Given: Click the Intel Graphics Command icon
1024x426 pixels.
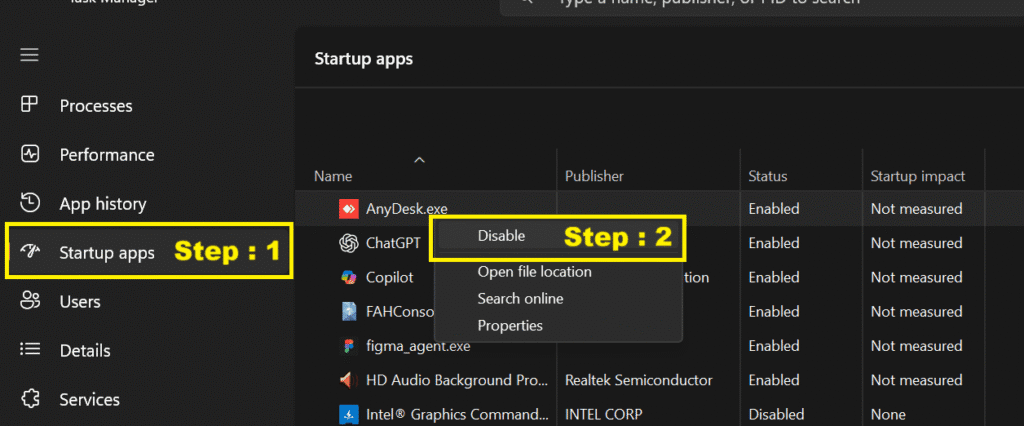Looking at the screenshot, I should (349, 414).
